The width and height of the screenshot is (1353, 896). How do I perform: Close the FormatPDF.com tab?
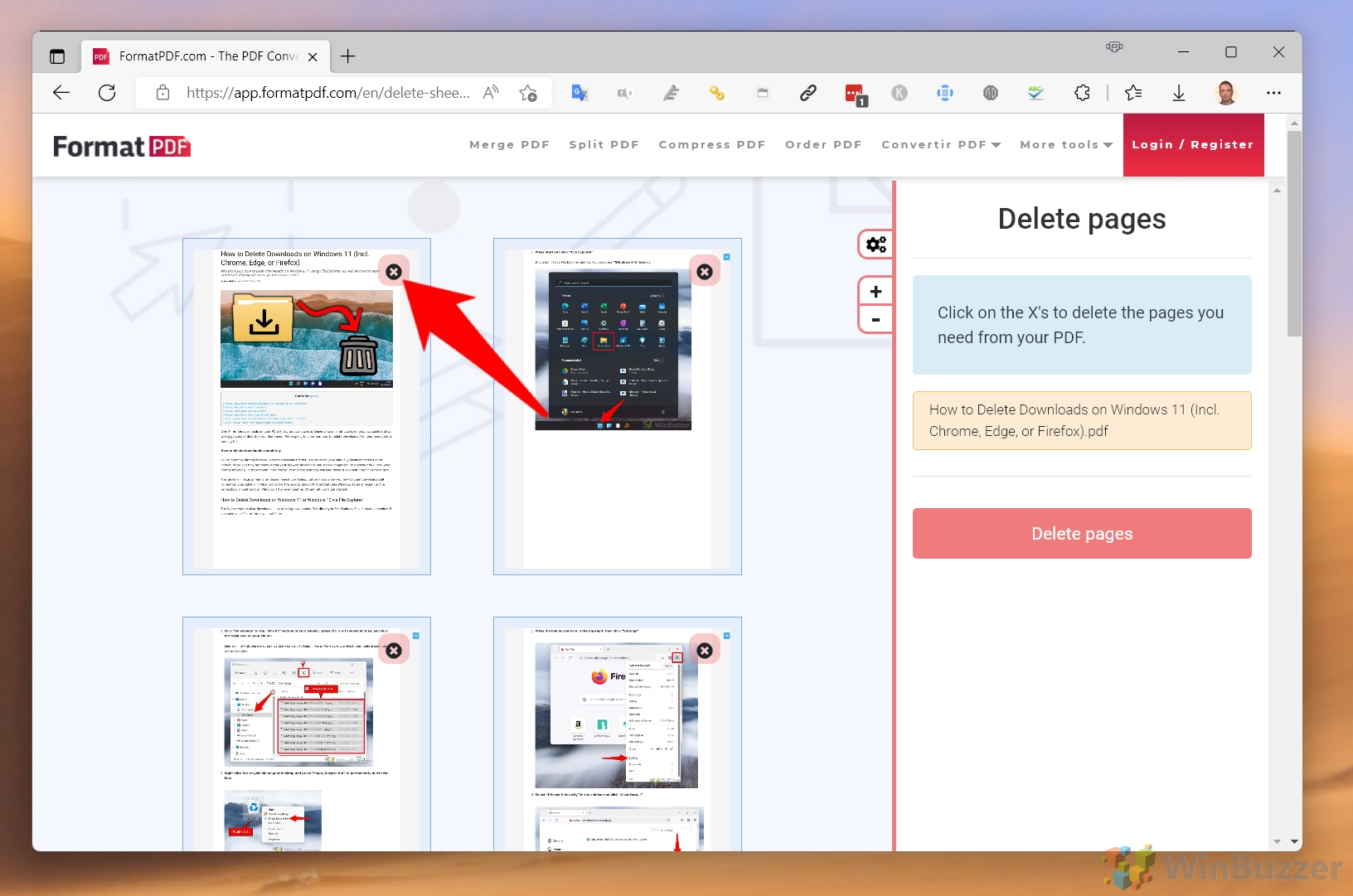[313, 56]
